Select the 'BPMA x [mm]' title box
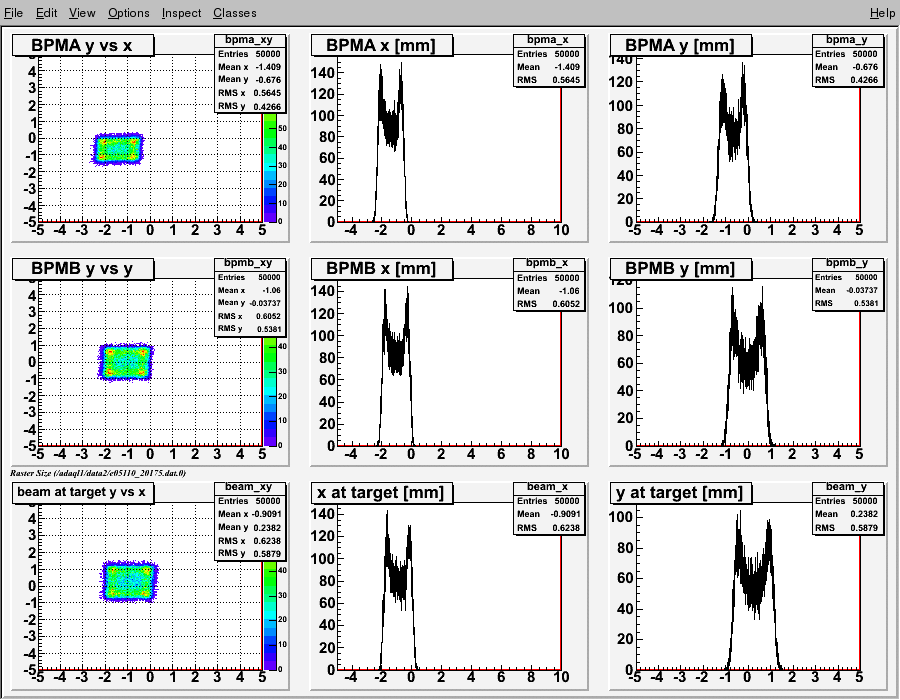Screen dimensions: 900x700 (382, 45)
